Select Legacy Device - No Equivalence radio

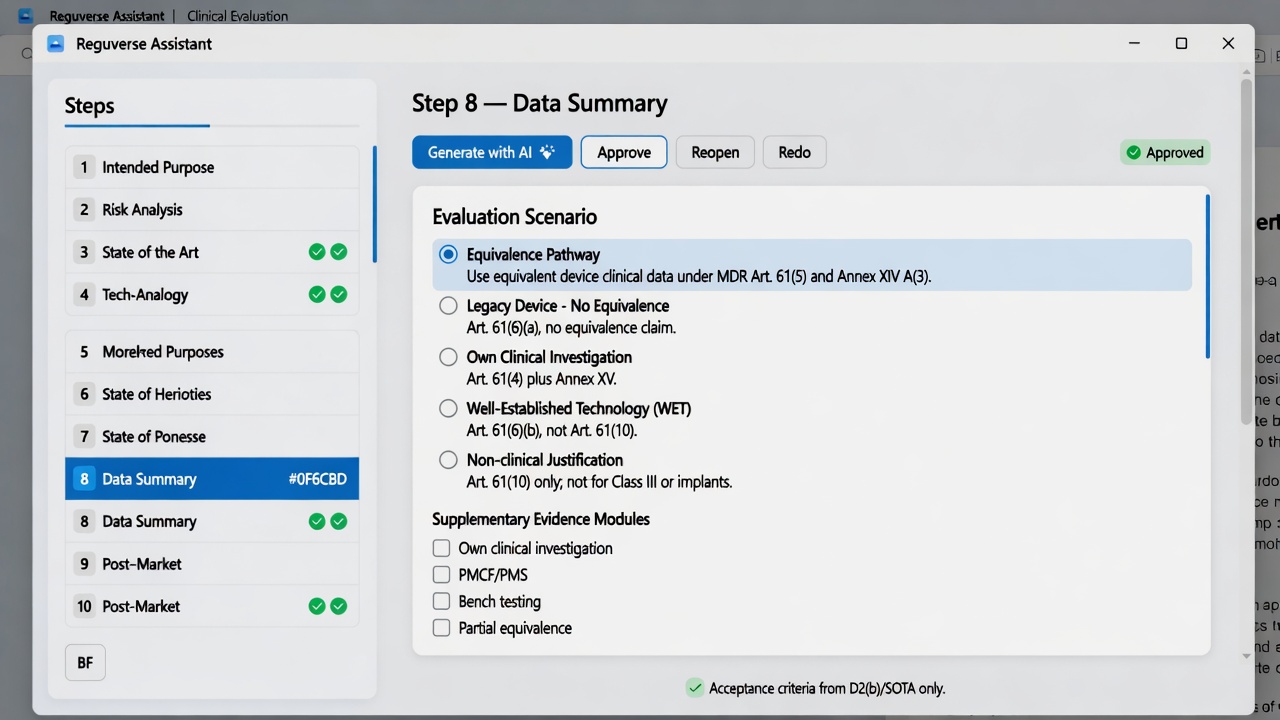[x=449, y=305]
